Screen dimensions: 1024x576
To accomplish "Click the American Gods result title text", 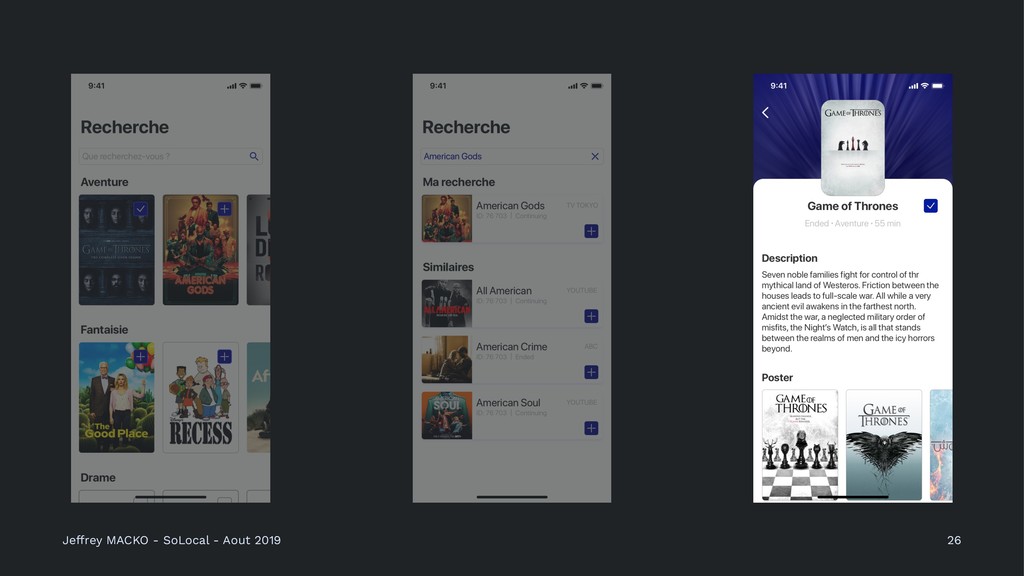I will tap(510, 206).
